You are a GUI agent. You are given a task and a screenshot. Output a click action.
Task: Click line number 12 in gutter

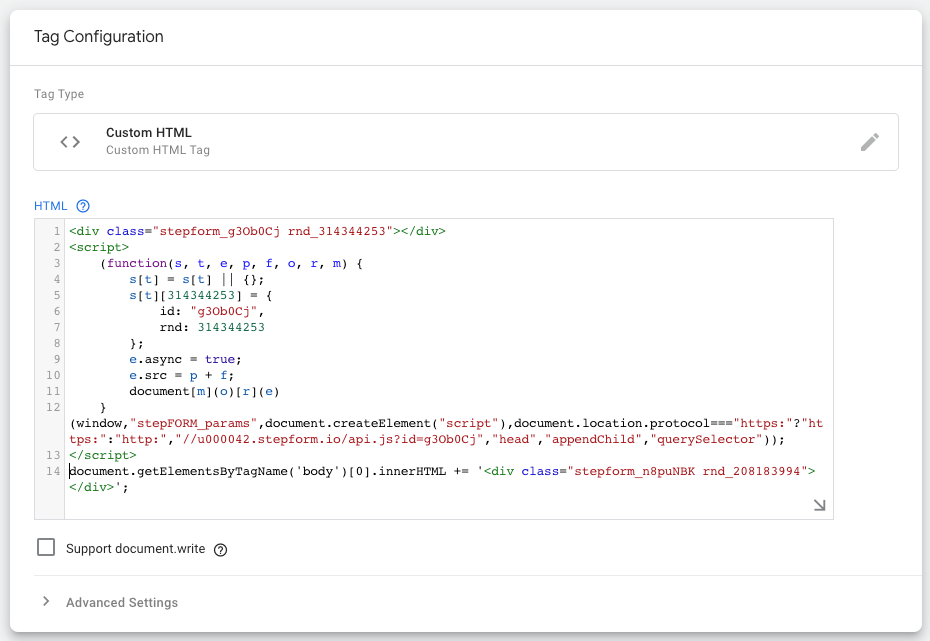(x=53, y=407)
